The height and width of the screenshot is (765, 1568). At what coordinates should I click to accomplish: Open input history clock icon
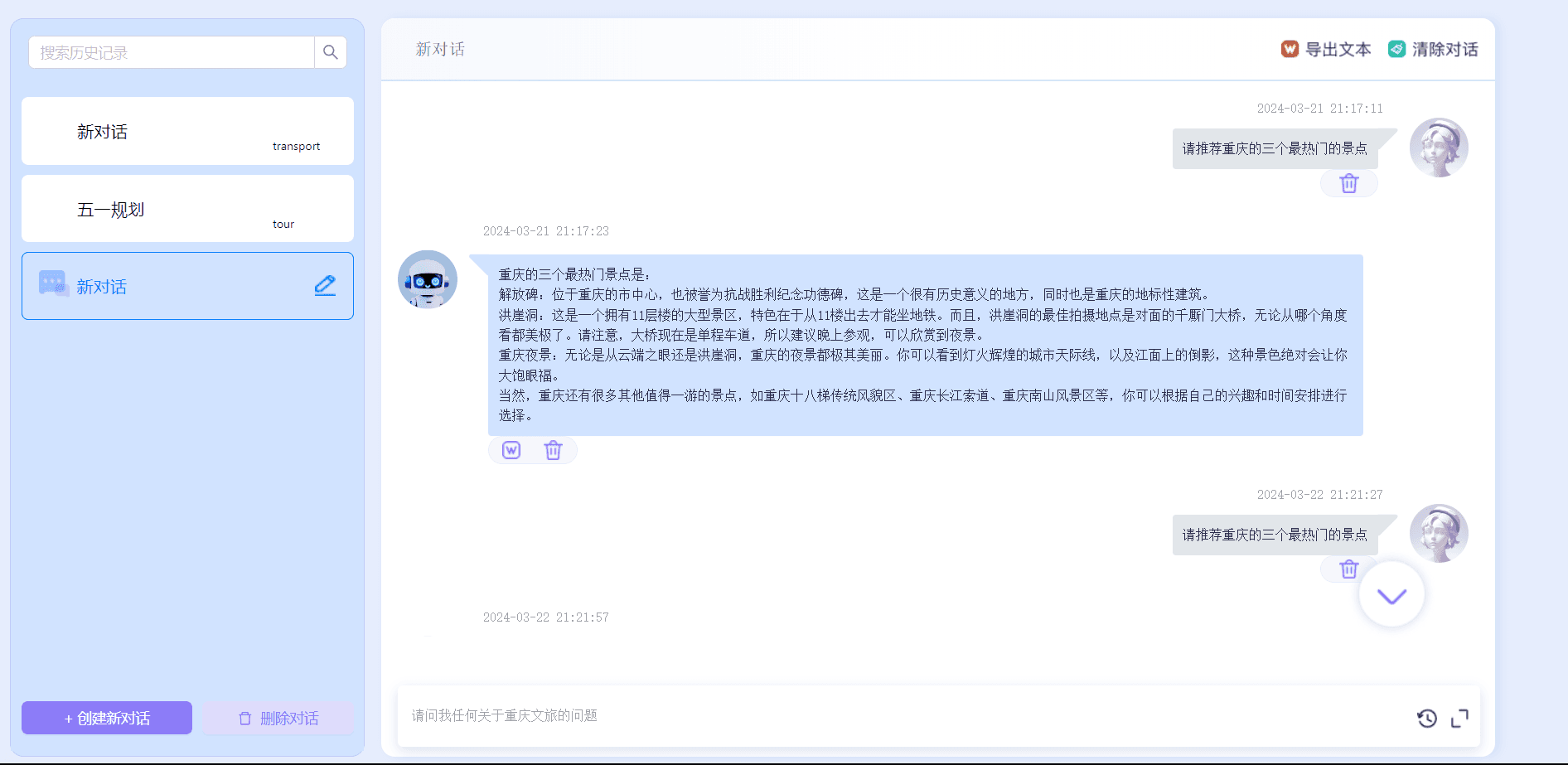[1426, 719]
